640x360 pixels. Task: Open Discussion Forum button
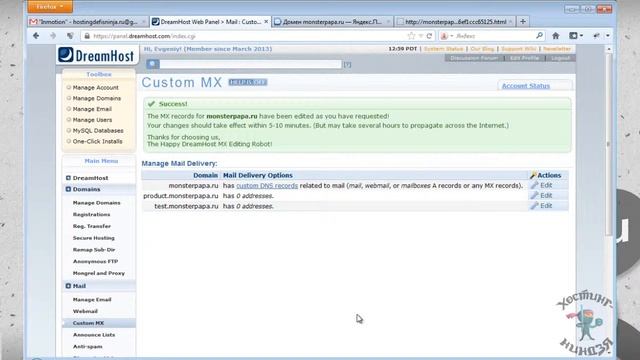(x=474, y=58)
